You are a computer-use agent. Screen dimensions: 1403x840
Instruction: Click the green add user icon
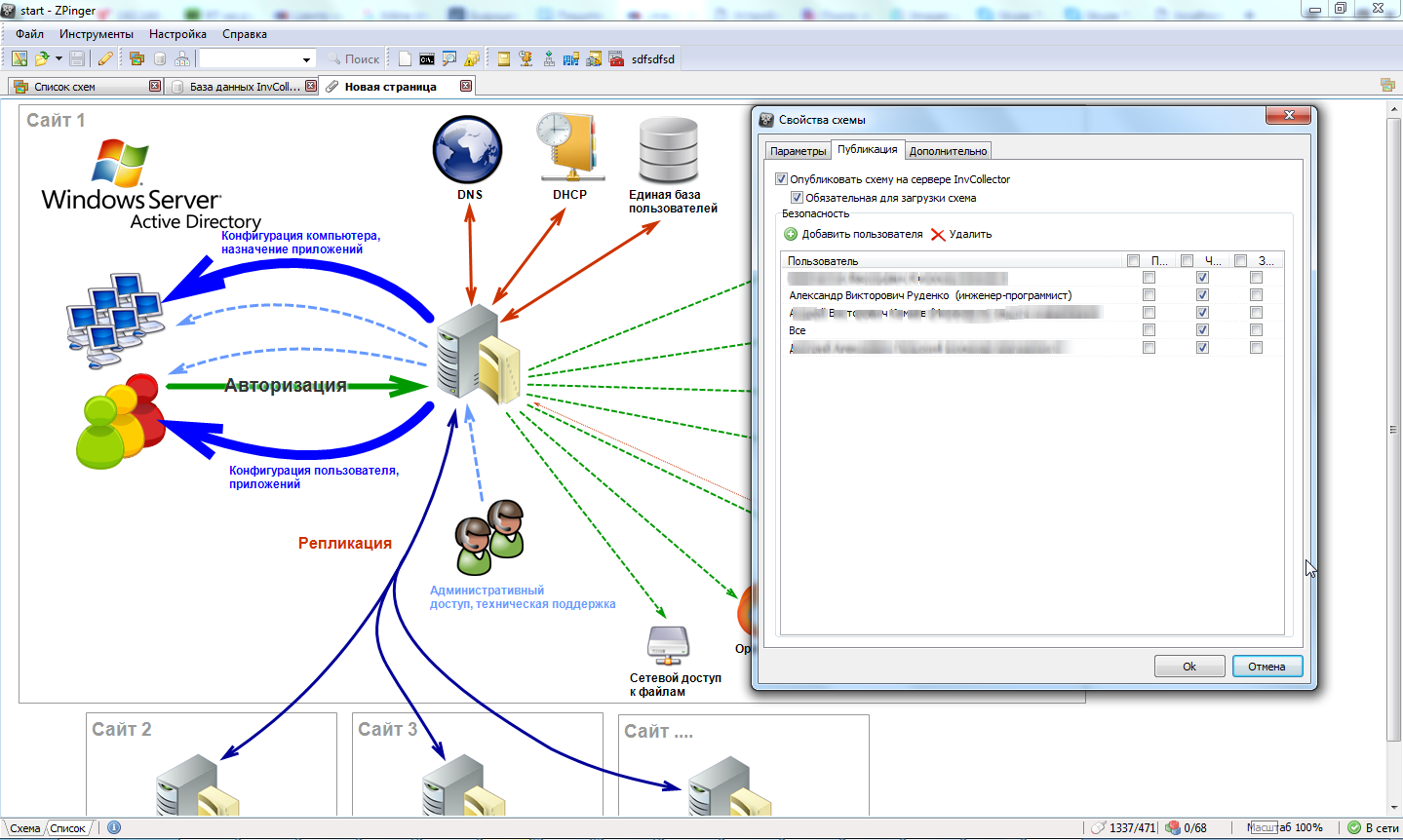tap(791, 234)
